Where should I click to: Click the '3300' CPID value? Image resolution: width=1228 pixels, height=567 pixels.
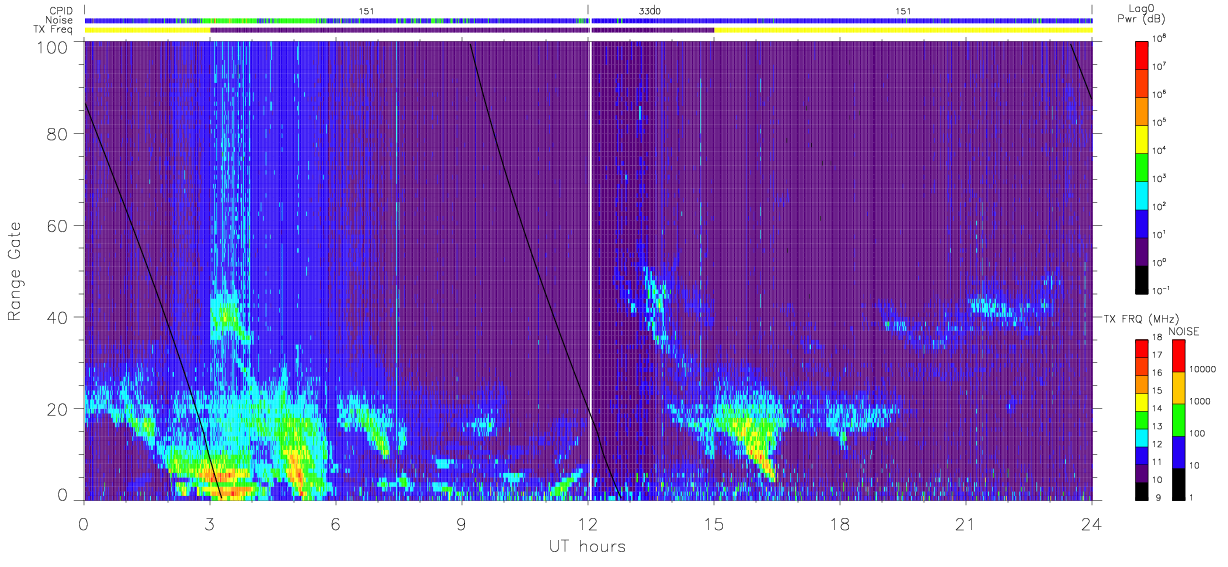coord(650,11)
